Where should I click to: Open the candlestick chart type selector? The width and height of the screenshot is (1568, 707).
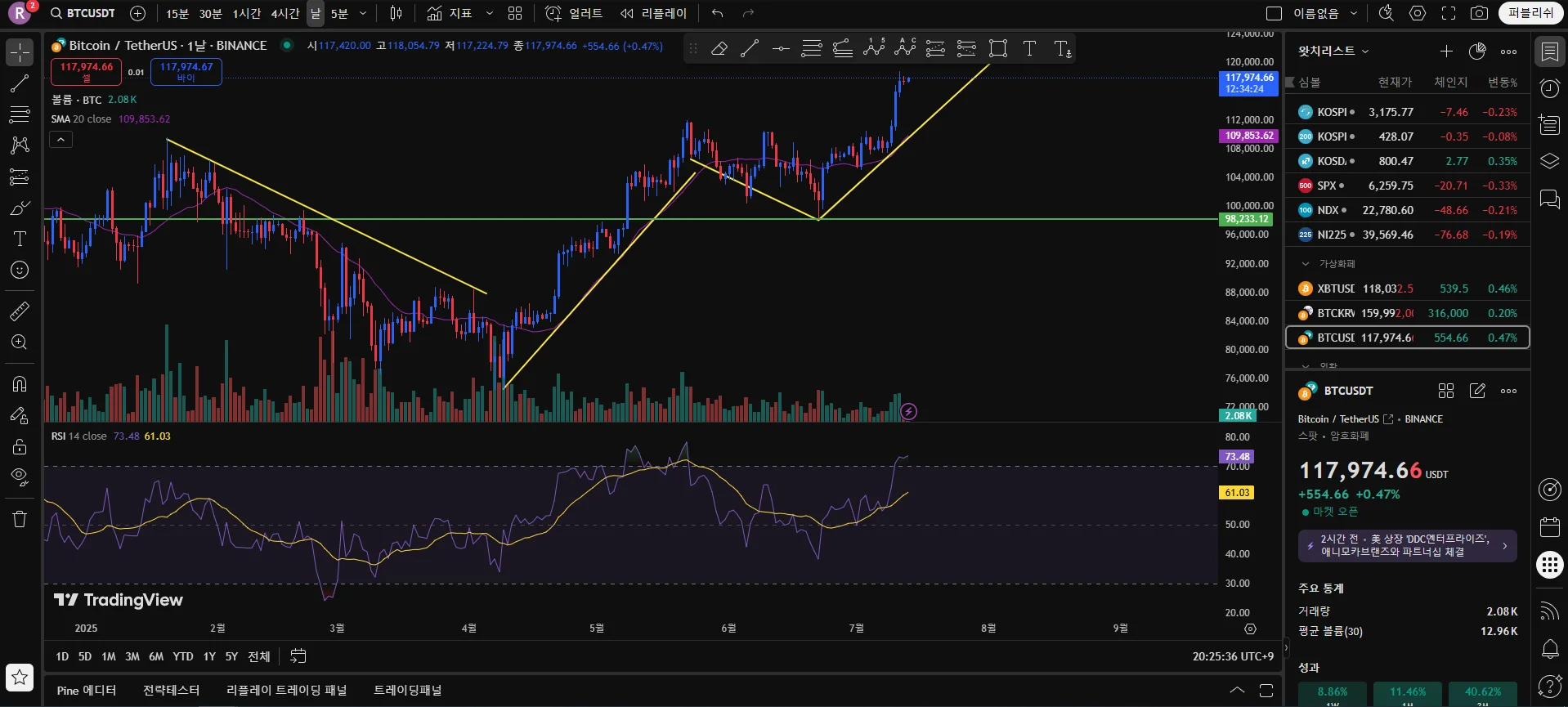click(396, 13)
